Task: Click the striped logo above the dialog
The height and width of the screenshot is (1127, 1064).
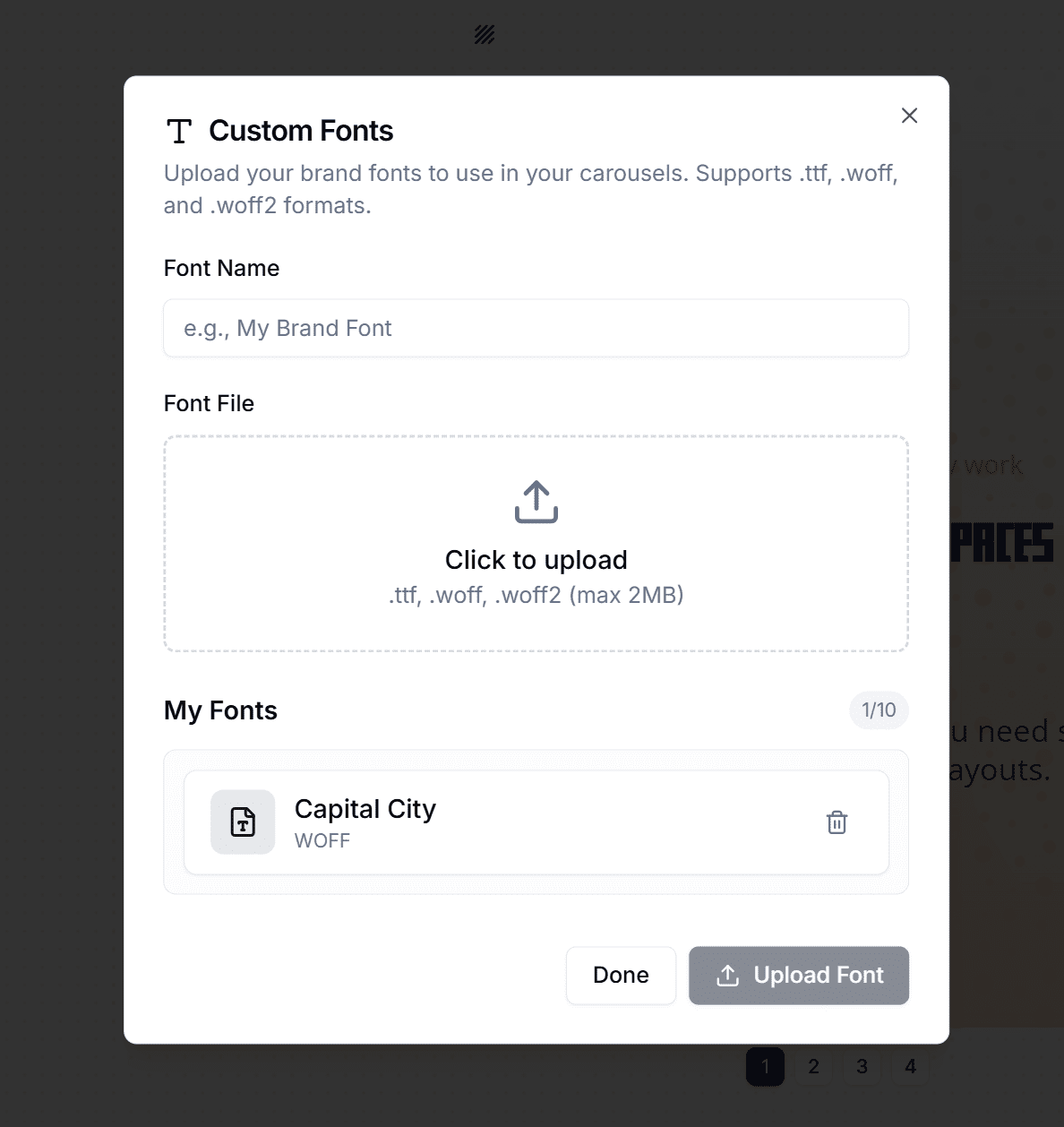Action: (484, 34)
